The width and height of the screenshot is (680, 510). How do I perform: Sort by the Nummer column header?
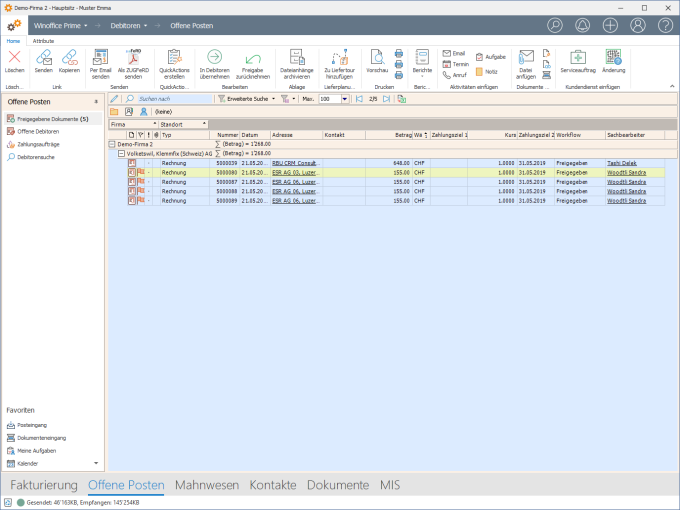[x=225, y=135]
